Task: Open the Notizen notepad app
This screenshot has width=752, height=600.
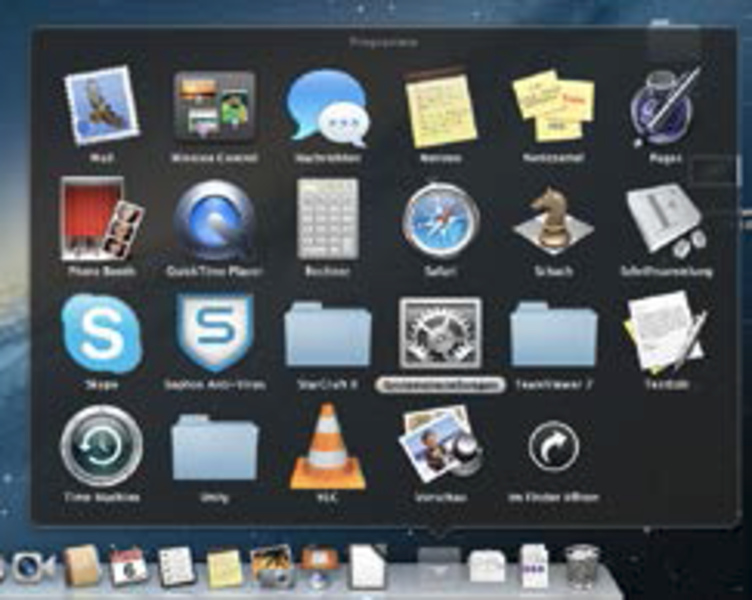Action: tap(440, 107)
